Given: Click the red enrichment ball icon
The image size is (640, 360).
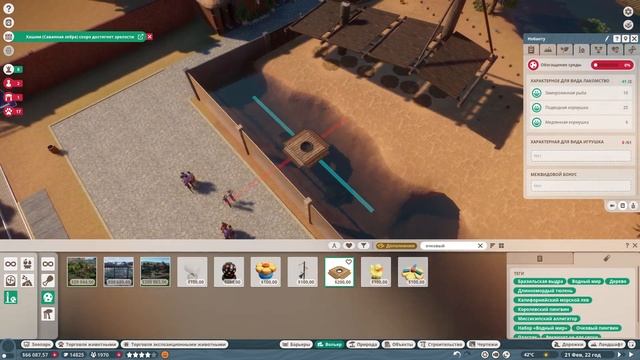Looking at the screenshot, I should (x=533, y=65).
